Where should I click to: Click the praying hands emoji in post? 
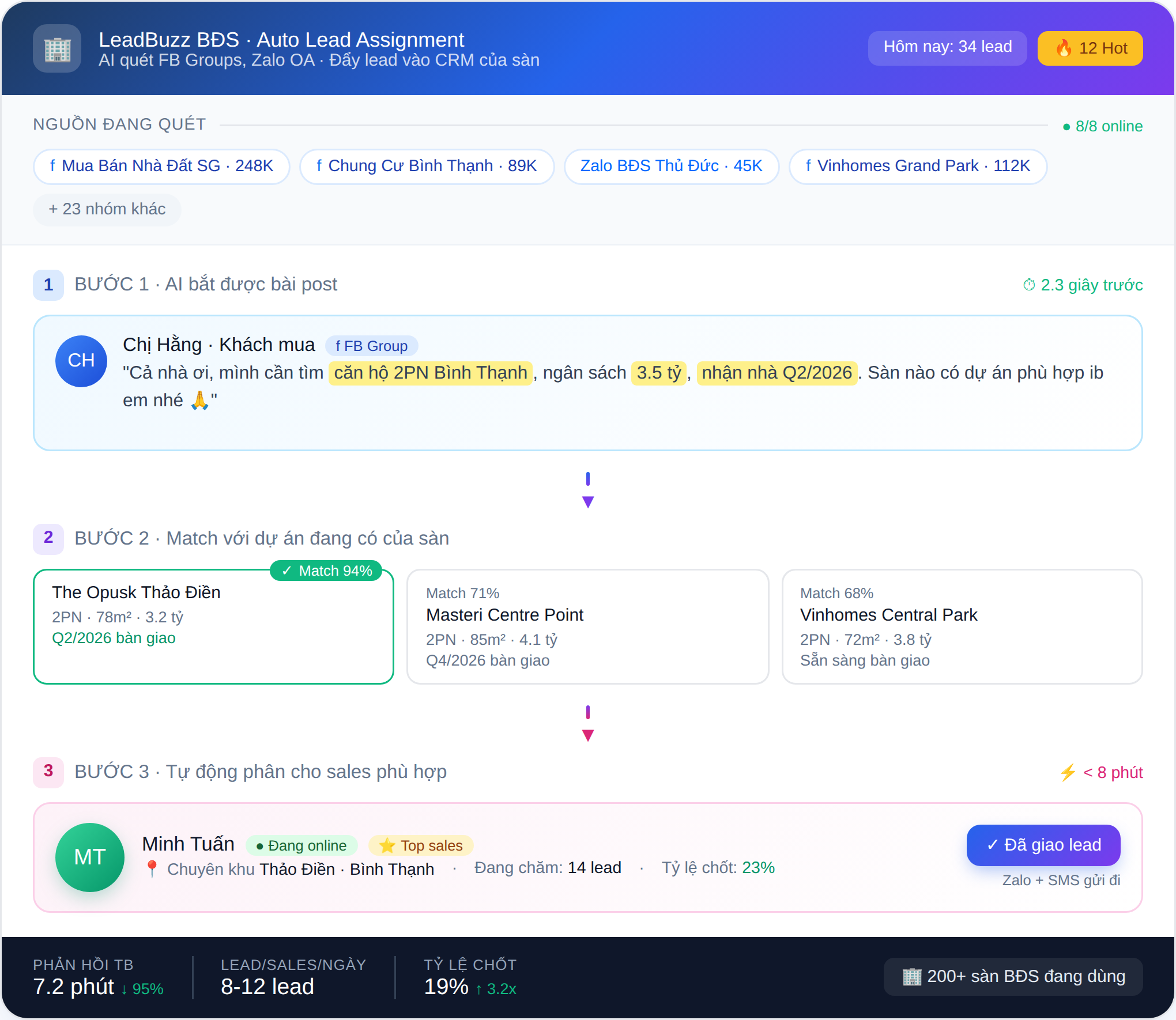tap(199, 400)
